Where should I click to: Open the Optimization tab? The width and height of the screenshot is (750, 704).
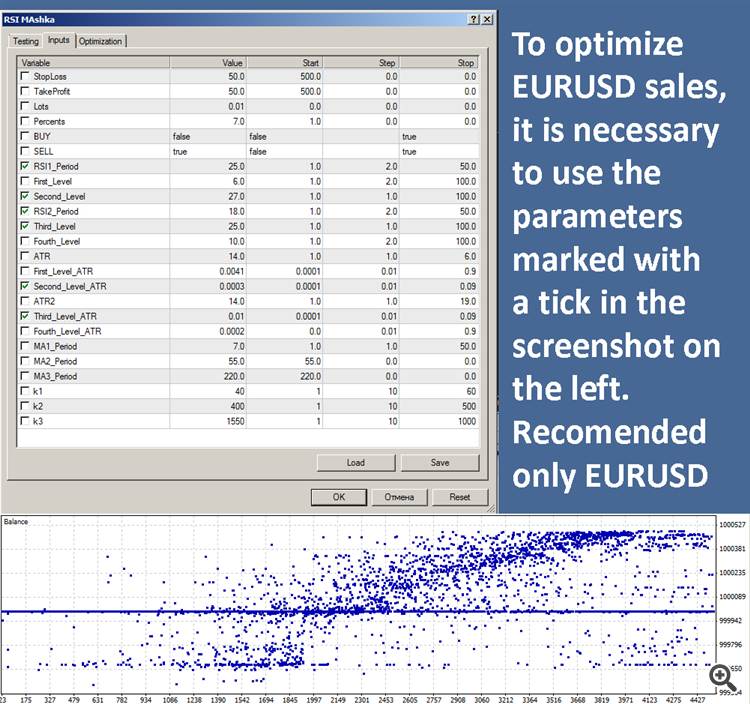click(100, 41)
